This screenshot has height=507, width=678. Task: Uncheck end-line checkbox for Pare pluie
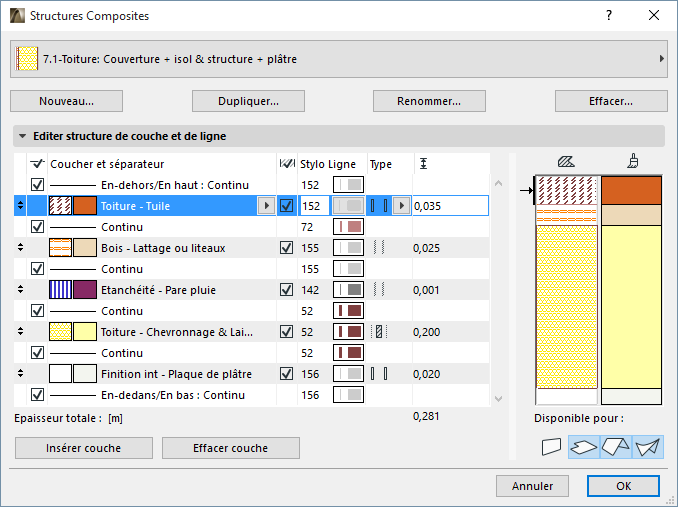pyautogui.click(x=287, y=290)
